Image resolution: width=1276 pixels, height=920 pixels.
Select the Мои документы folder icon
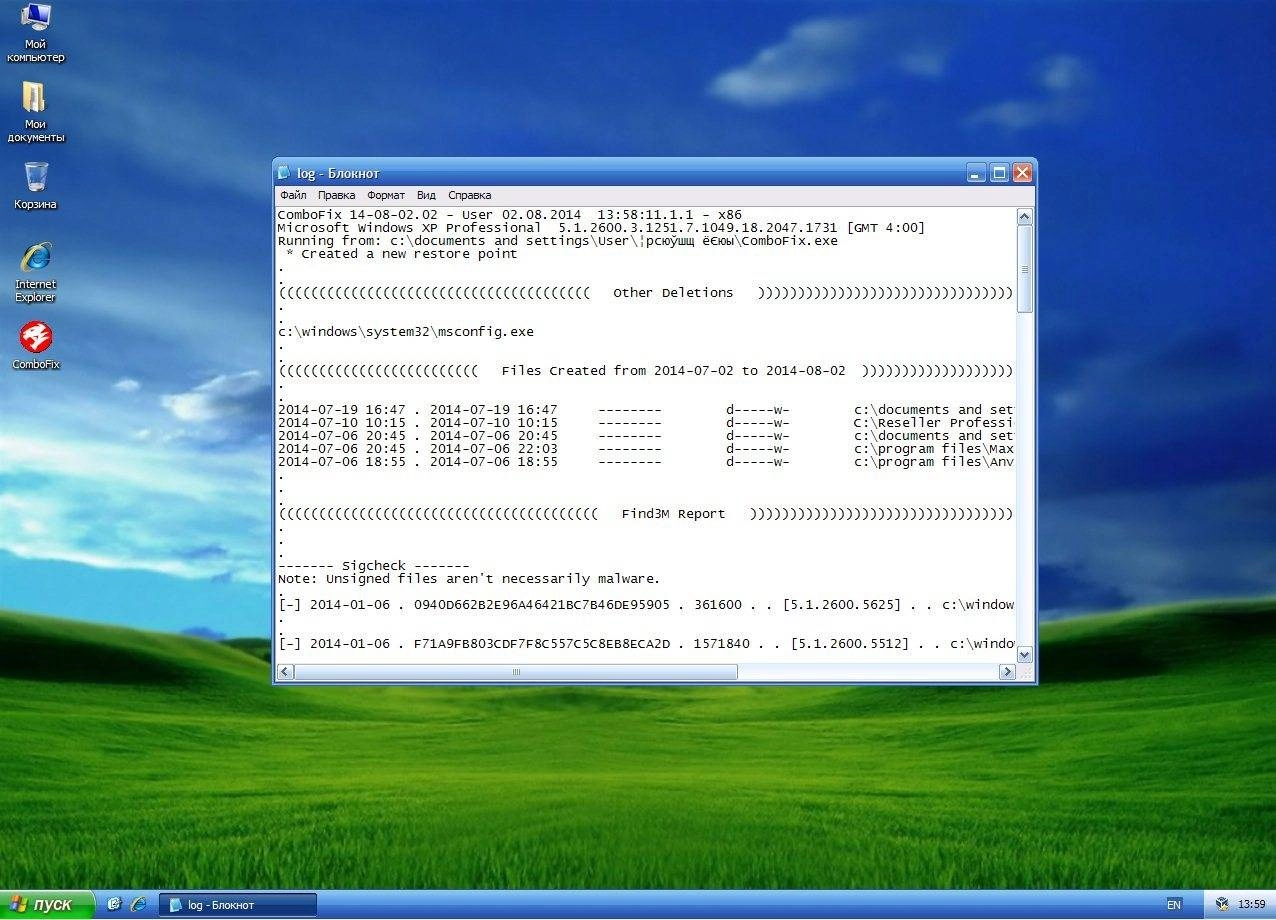[x=36, y=112]
